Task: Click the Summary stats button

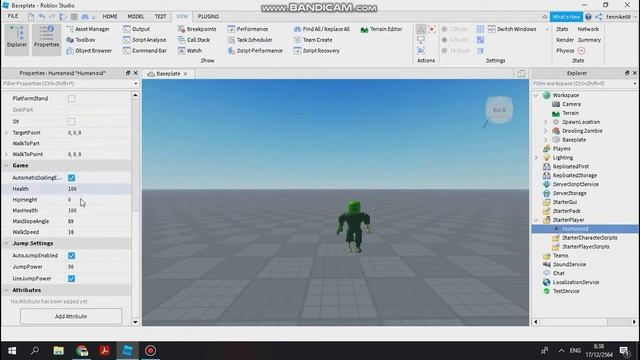Action: pyautogui.click(x=589, y=40)
